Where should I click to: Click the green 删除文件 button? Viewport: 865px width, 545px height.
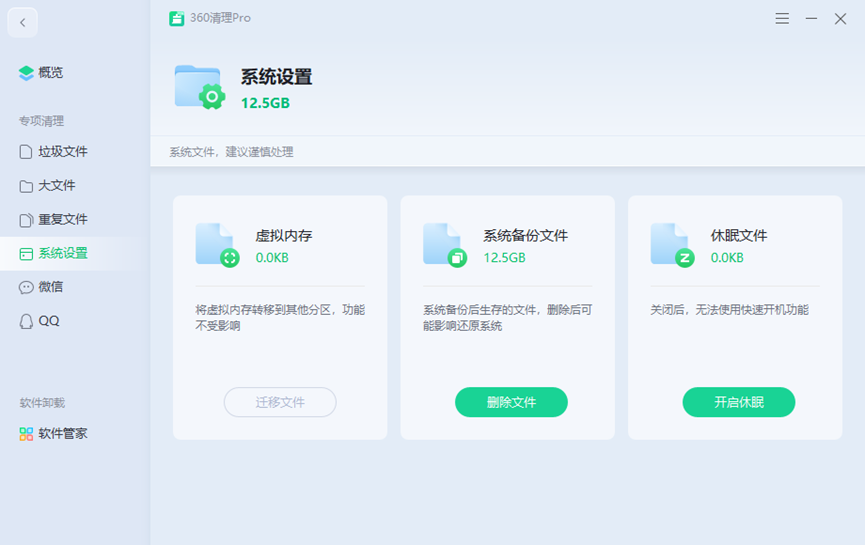(x=511, y=402)
